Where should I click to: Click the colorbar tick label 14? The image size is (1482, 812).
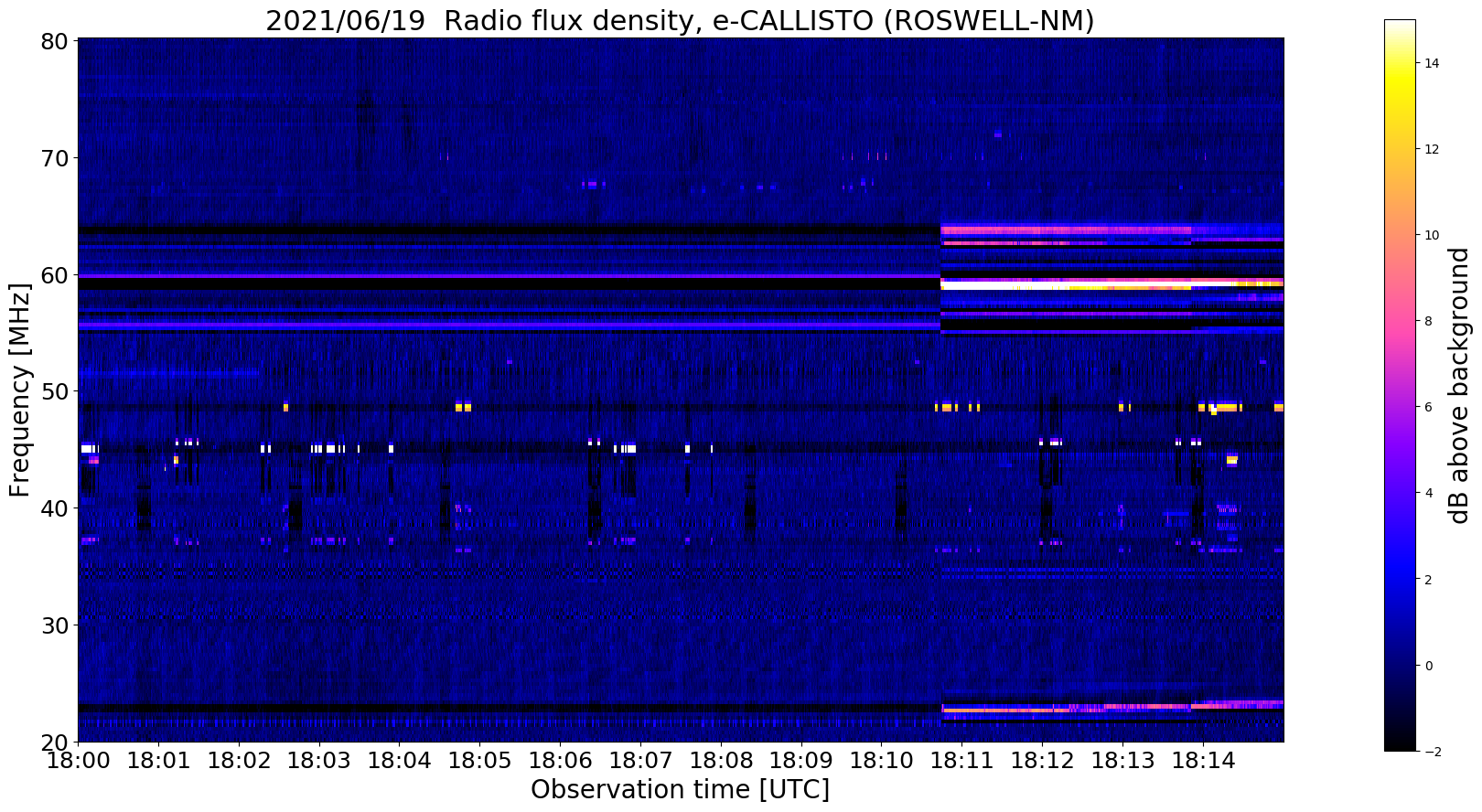tap(1433, 63)
